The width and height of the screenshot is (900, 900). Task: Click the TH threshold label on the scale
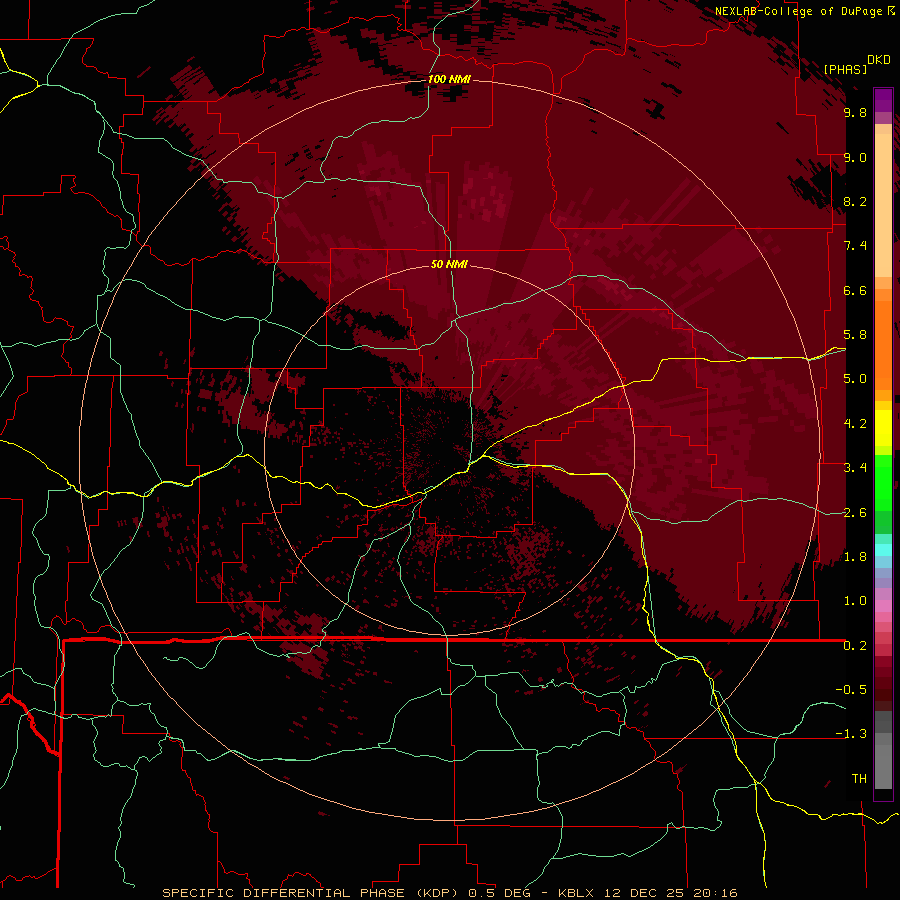tap(859, 779)
